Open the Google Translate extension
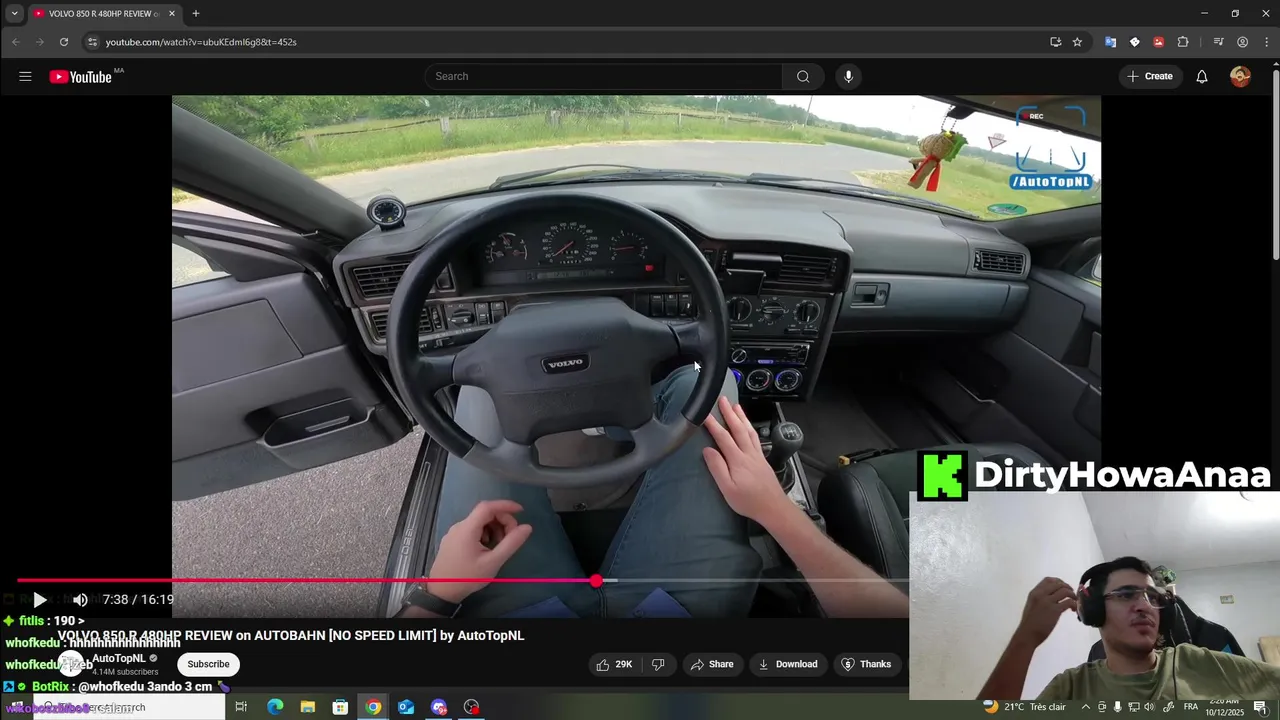The width and height of the screenshot is (1280, 720). 1110,42
